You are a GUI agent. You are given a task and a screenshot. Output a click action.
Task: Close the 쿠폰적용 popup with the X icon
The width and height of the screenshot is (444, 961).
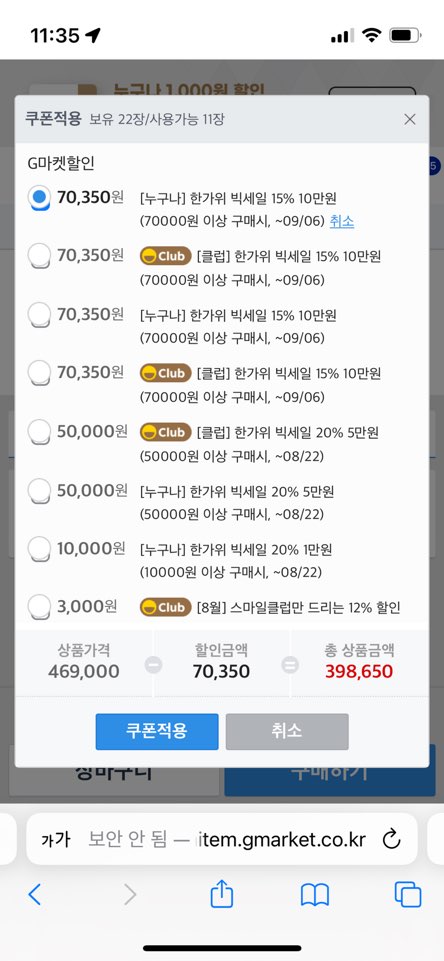[x=410, y=120]
